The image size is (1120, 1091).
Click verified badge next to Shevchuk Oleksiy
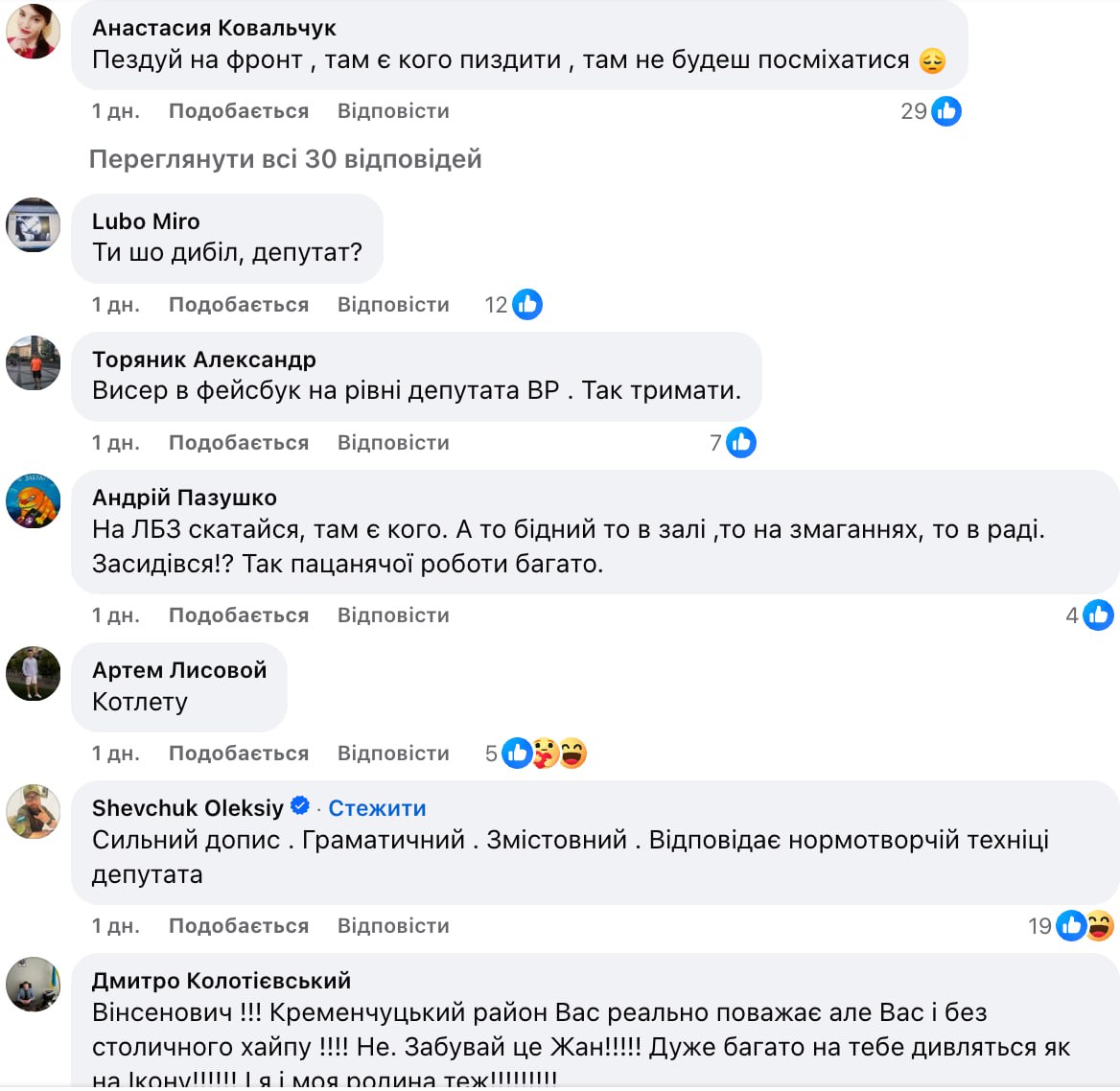300,806
